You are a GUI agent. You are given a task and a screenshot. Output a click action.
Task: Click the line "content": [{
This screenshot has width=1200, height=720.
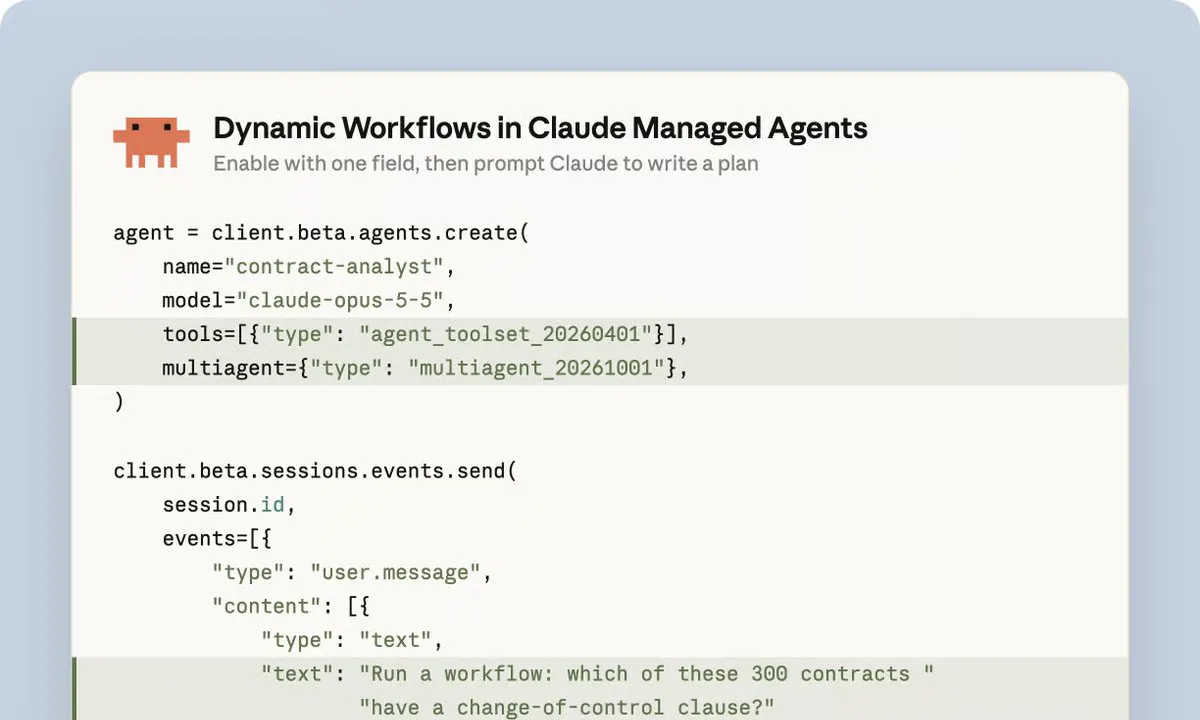pos(291,607)
